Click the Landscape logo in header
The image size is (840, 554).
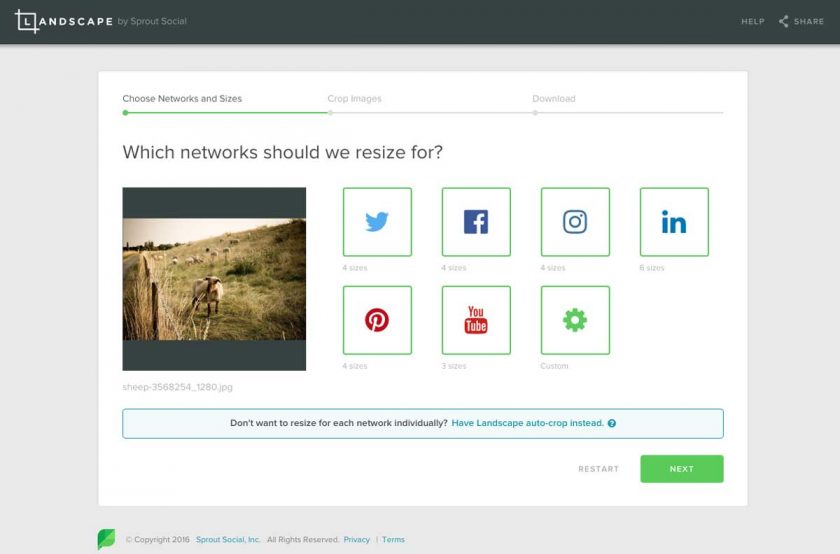click(64, 21)
